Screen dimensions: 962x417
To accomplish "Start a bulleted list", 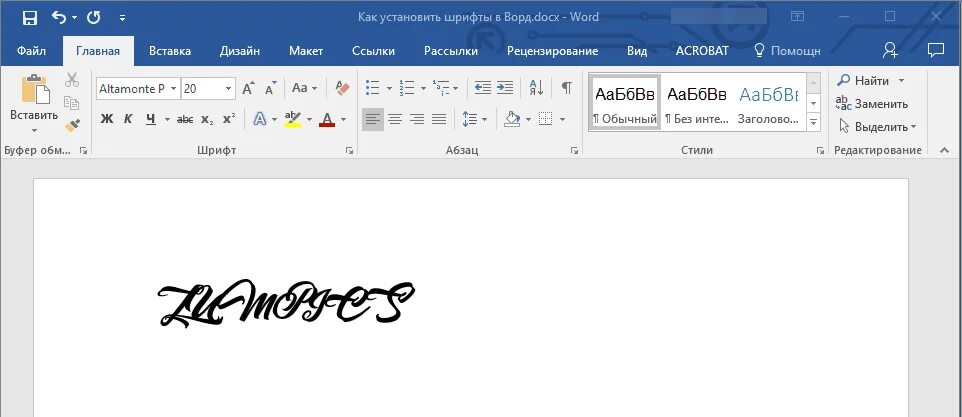I will pyautogui.click(x=372, y=88).
